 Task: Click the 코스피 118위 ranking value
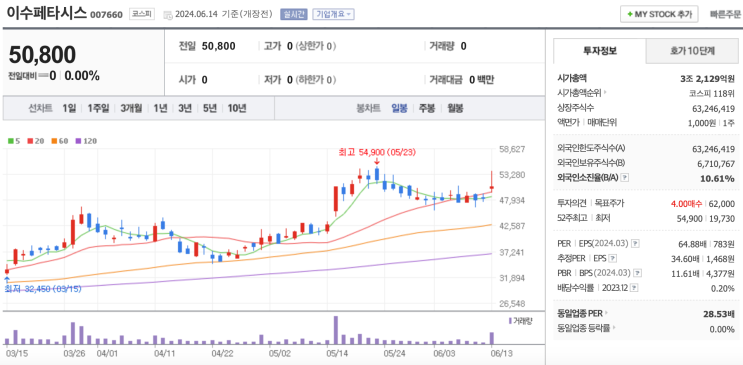pyautogui.click(x=712, y=93)
